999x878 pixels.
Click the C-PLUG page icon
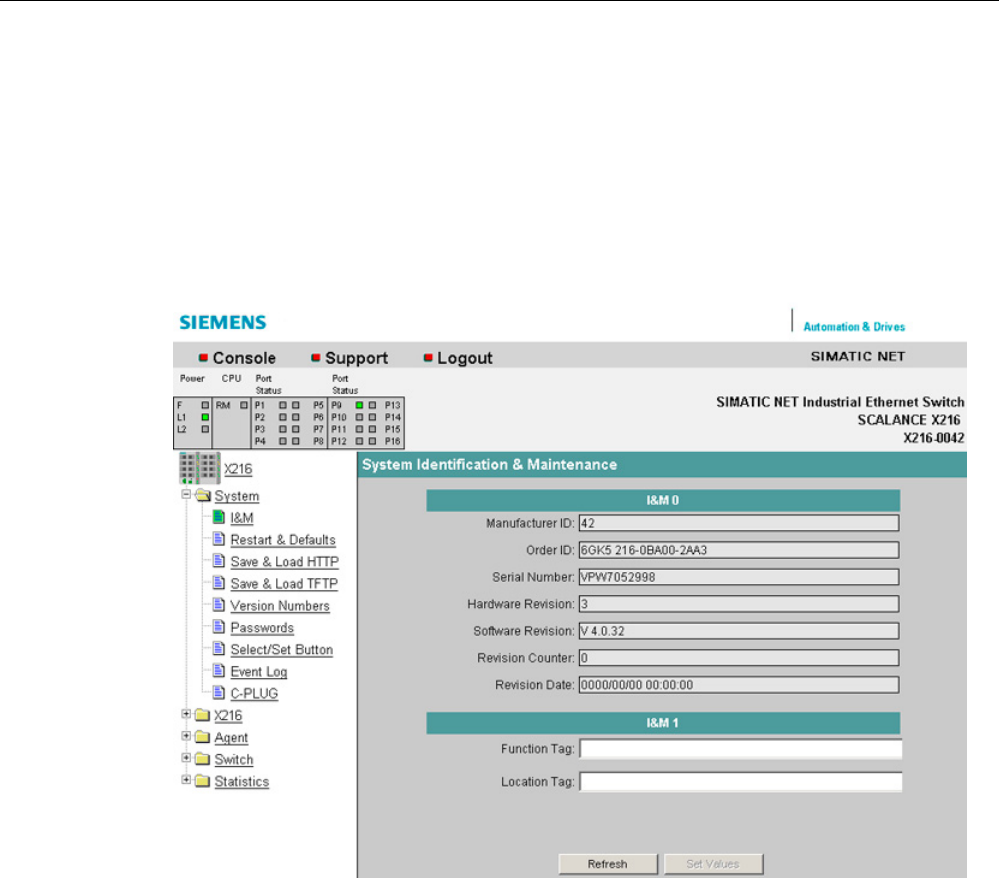click(219, 693)
